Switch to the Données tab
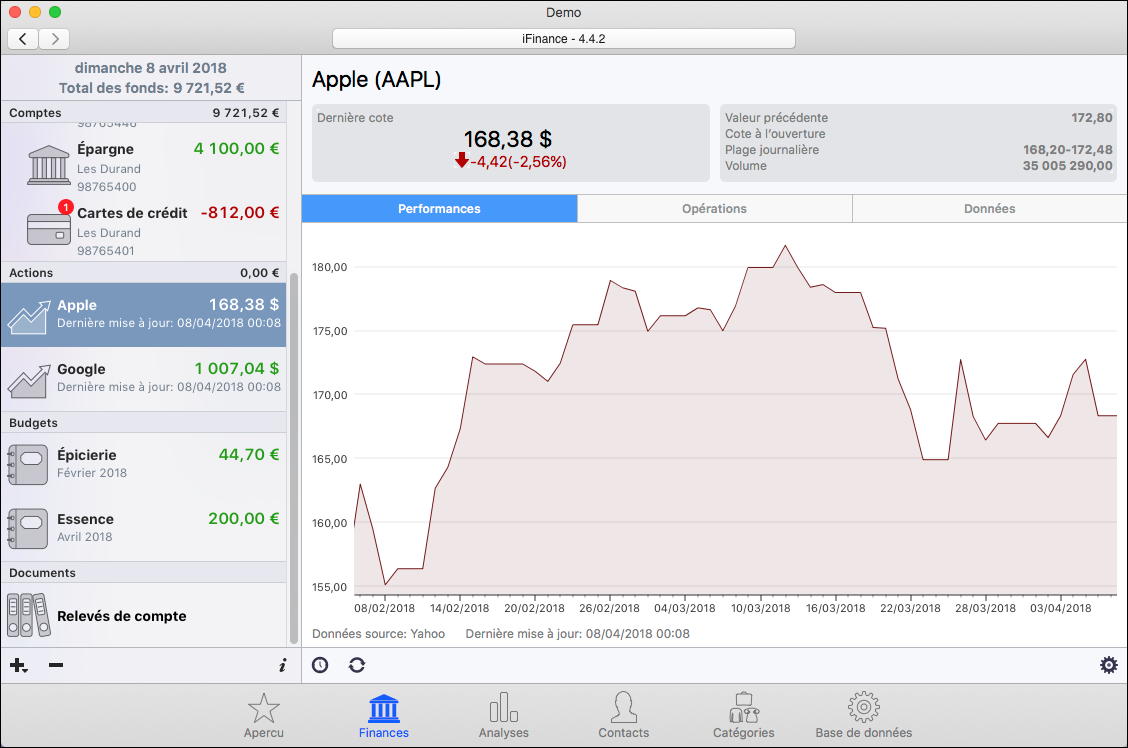The image size is (1128, 748). pyautogui.click(x=989, y=209)
